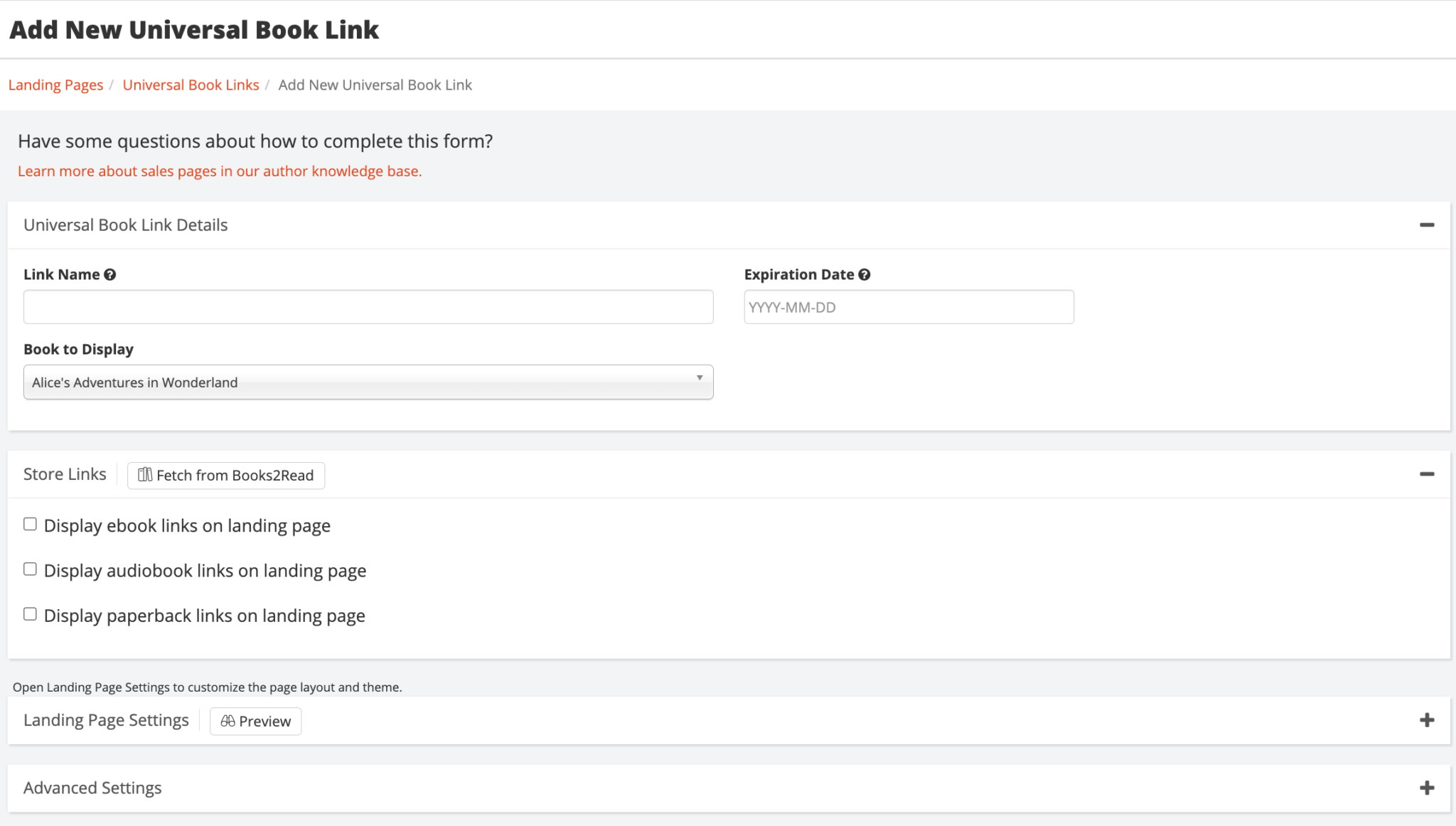The height and width of the screenshot is (826, 1456).
Task: Click the minus icon on the Store Links panel
Action: 1428,473
